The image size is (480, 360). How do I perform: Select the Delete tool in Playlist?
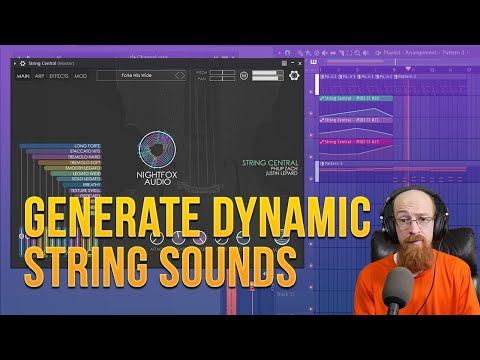point(317,53)
